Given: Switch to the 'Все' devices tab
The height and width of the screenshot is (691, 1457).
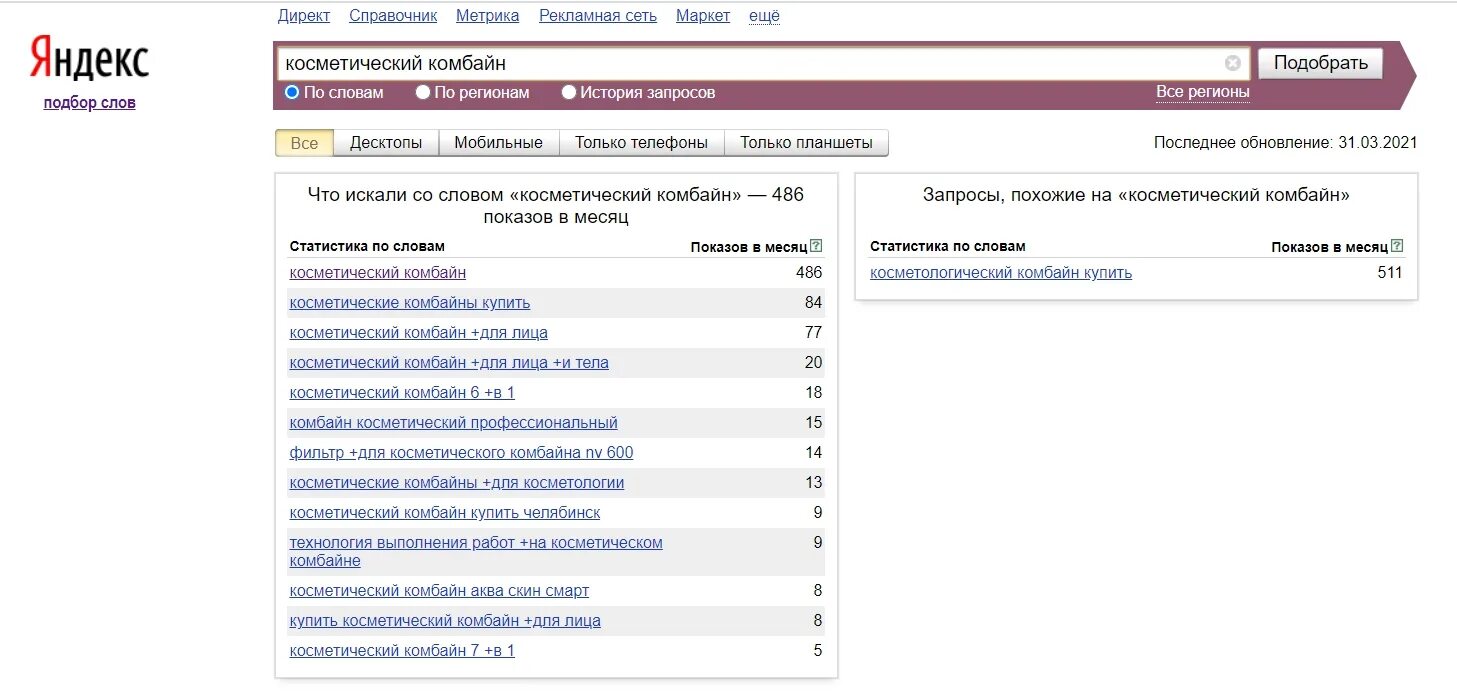Looking at the screenshot, I should pyautogui.click(x=304, y=143).
